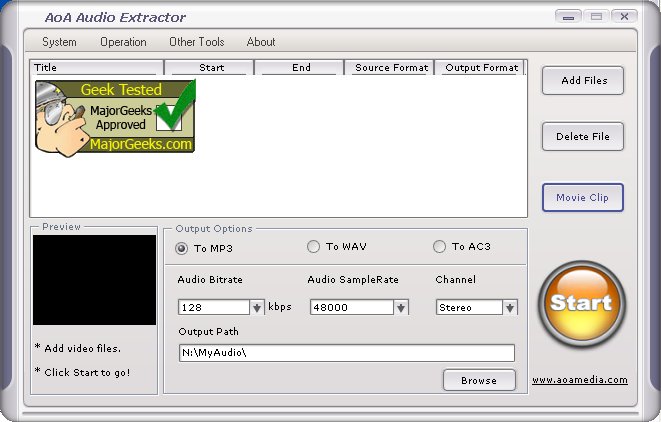
Task: Hit the orange Start button
Action: [x=582, y=304]
